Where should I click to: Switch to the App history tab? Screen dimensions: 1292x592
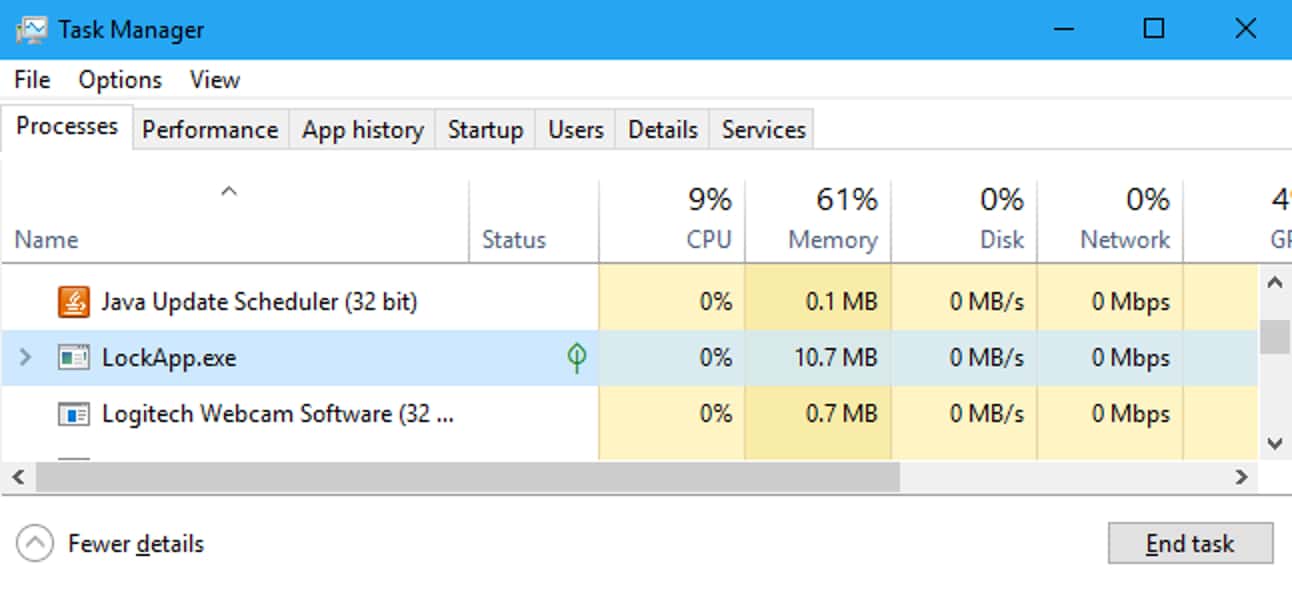pyautogui.click(x=363, y=130)
